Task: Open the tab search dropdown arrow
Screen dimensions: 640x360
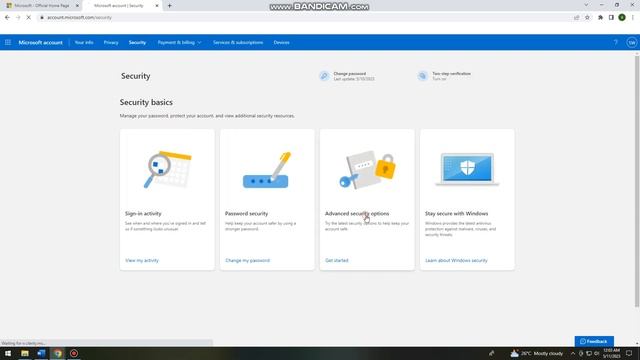Action: pyautogui.click(x=586, y=5)
